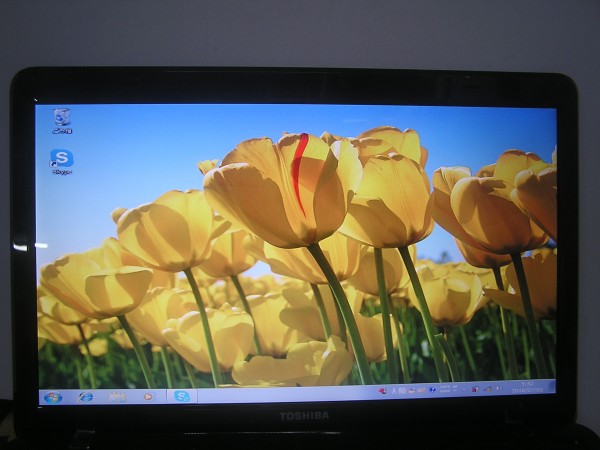
Task: Click the IME 'A' input mode indicator
Action: click(x=394, y=391)
